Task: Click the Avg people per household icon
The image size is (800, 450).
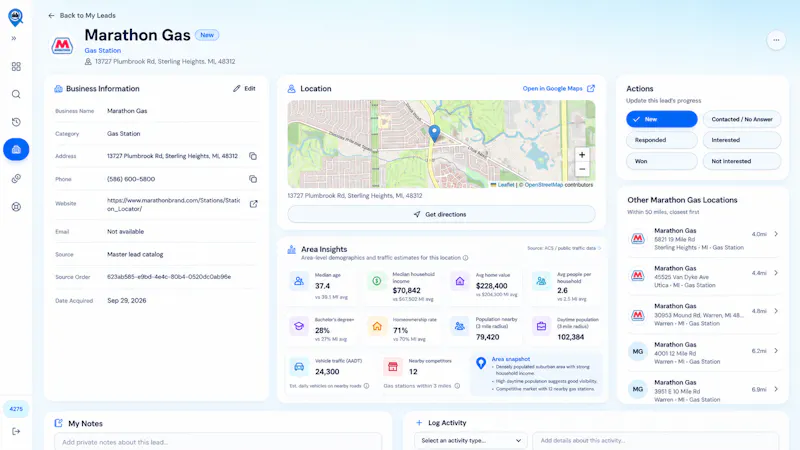Action: coord(541,281)
